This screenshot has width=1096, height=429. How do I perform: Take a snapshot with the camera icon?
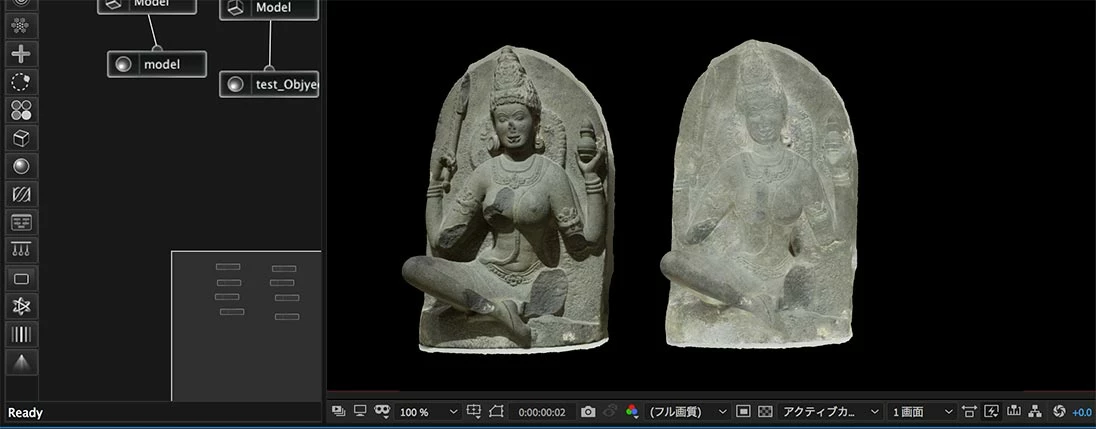click(x=589, y=412)
